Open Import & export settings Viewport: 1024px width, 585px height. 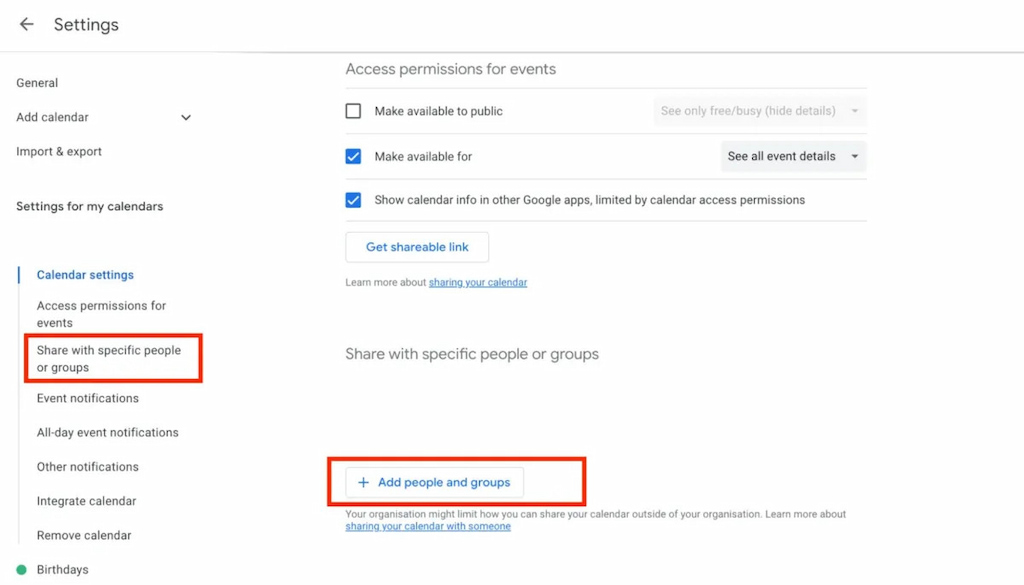pos(58,151)
